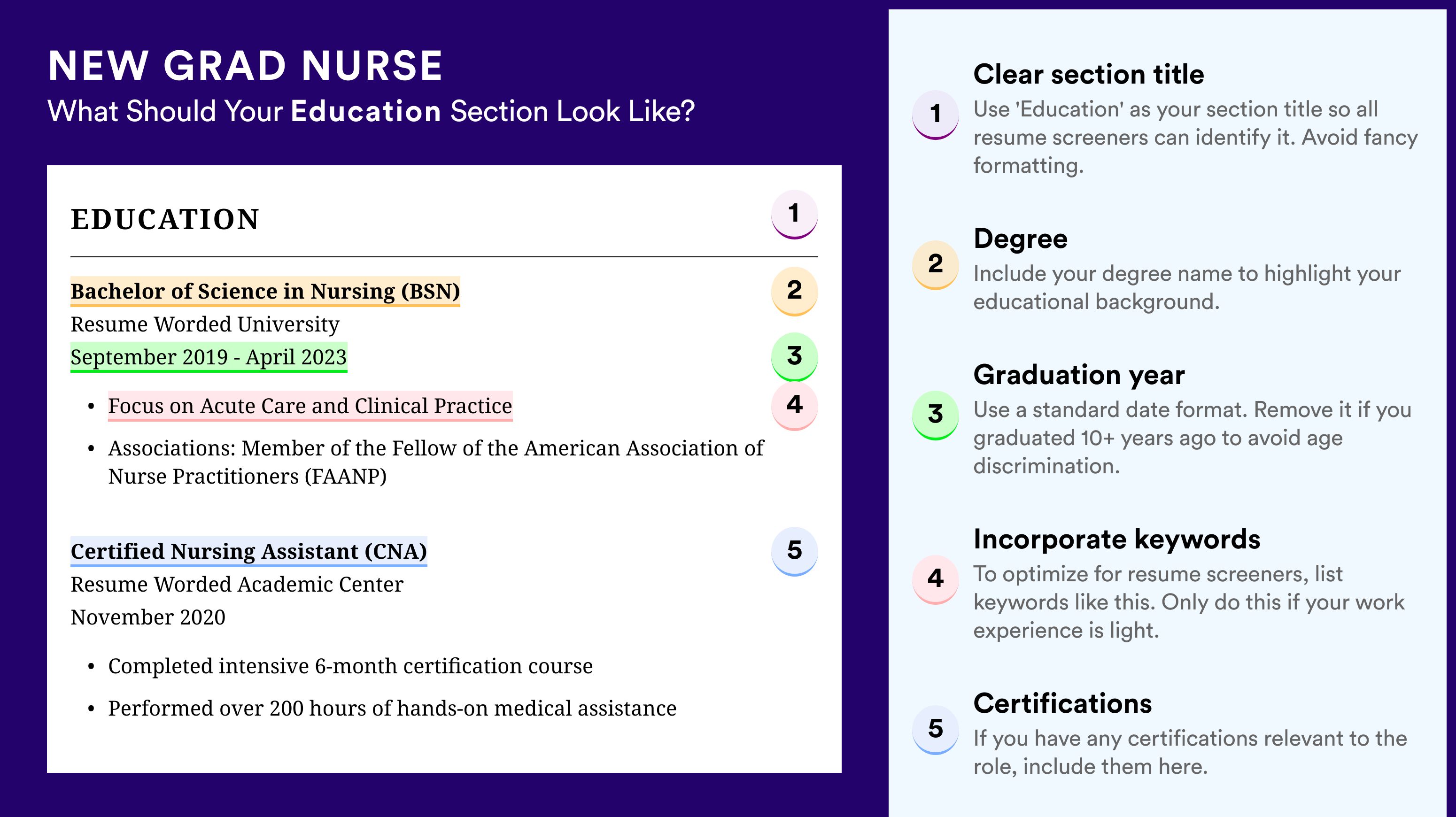
Task: Click badge 2 next to Degree heading
Action: [x=936, y=265]
